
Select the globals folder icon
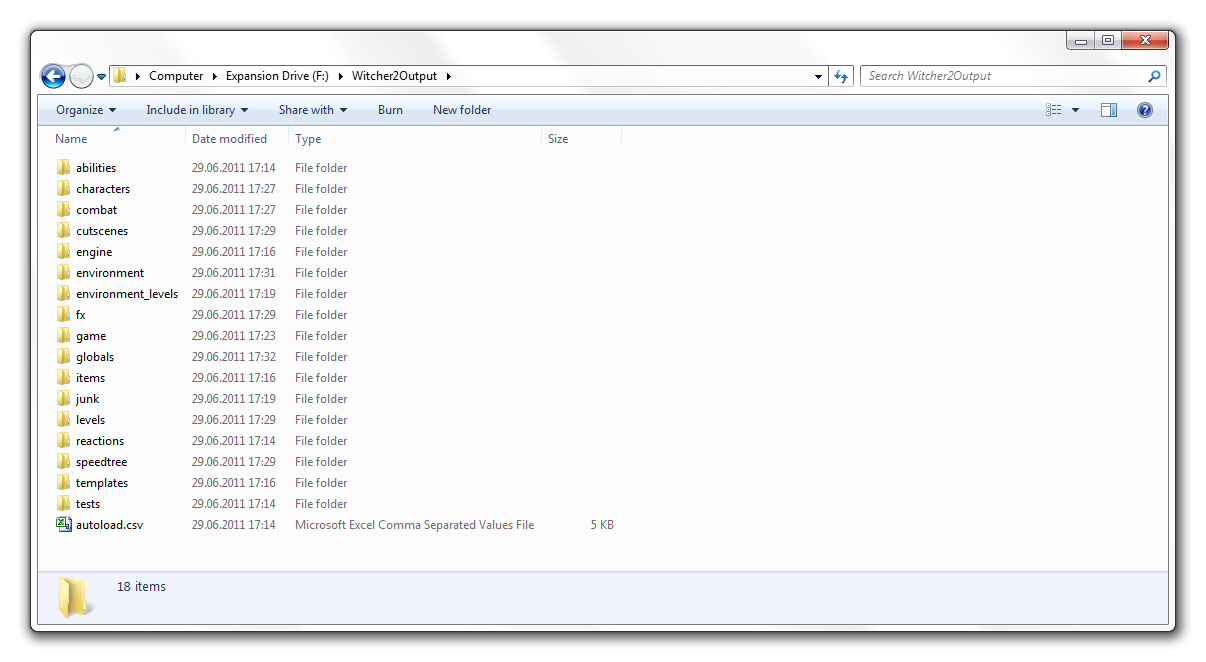[x=64, y=357]
